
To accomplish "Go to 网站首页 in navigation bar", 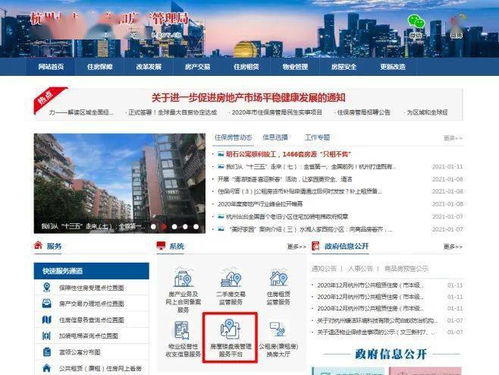I will [51, 67].
